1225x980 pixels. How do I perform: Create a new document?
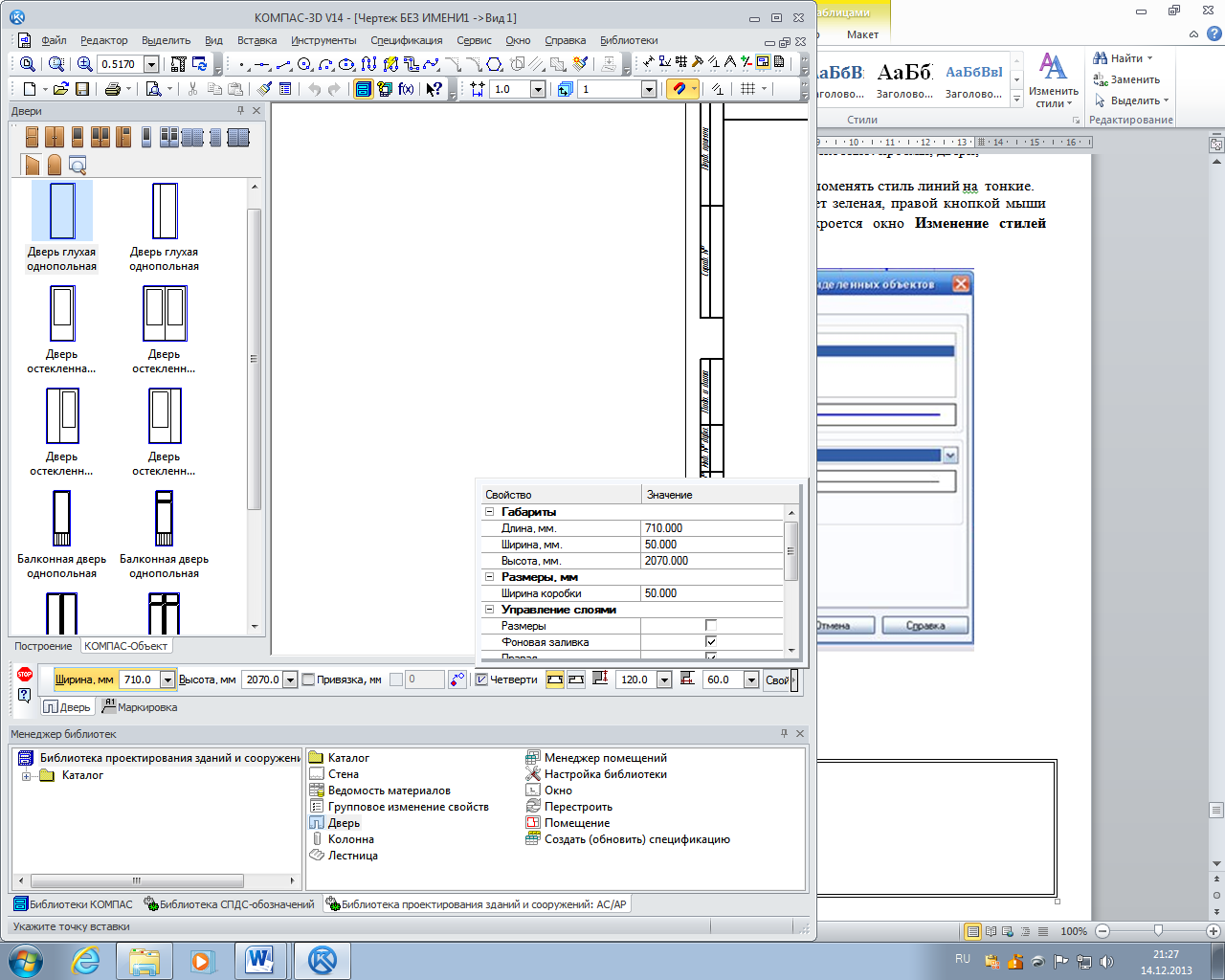click(30, 89)
